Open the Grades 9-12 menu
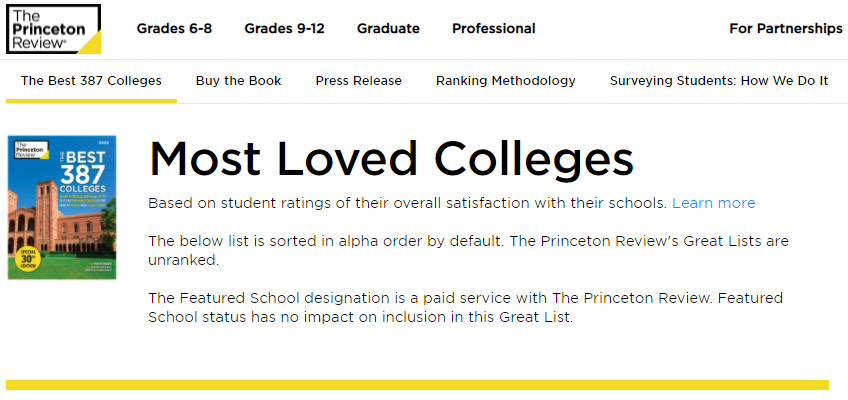The image size is (848, 400). (x=284, y=28)
